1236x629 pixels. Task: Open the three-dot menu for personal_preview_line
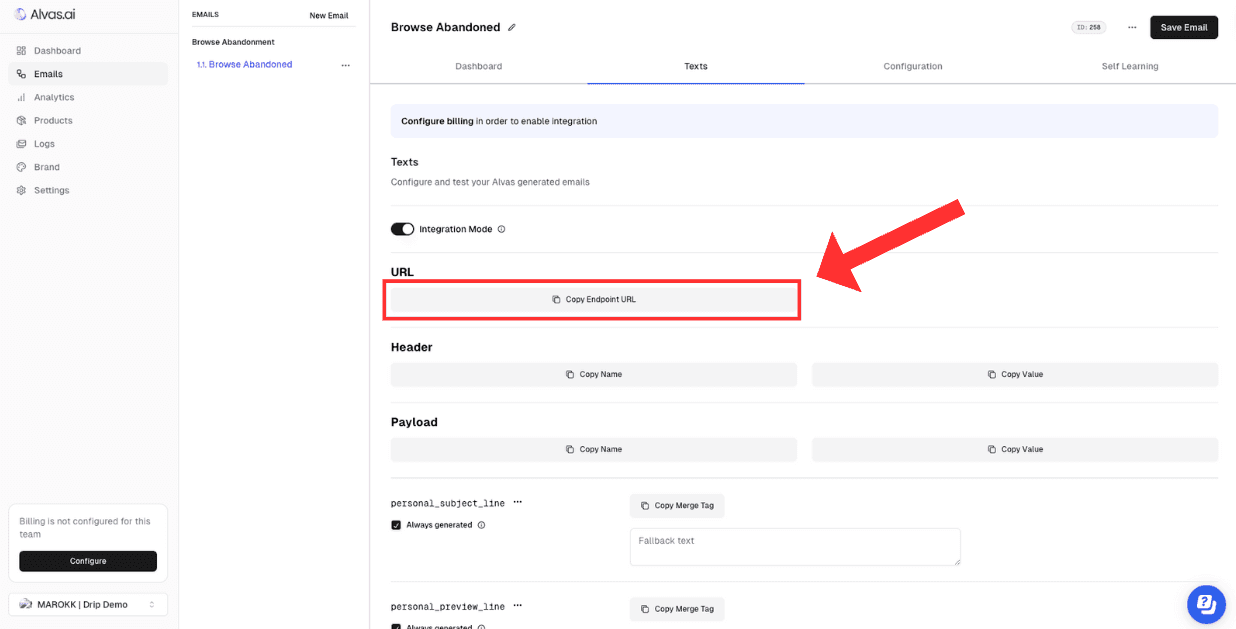517,605
